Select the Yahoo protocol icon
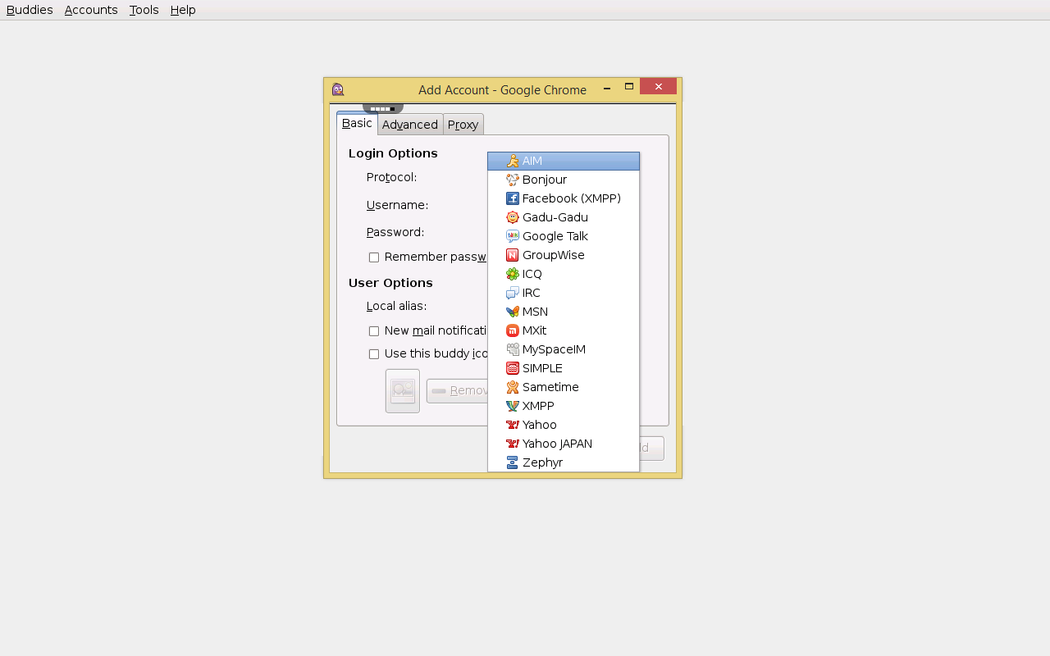Viewport: 1050px width, 656px height. tap(512, 425)
